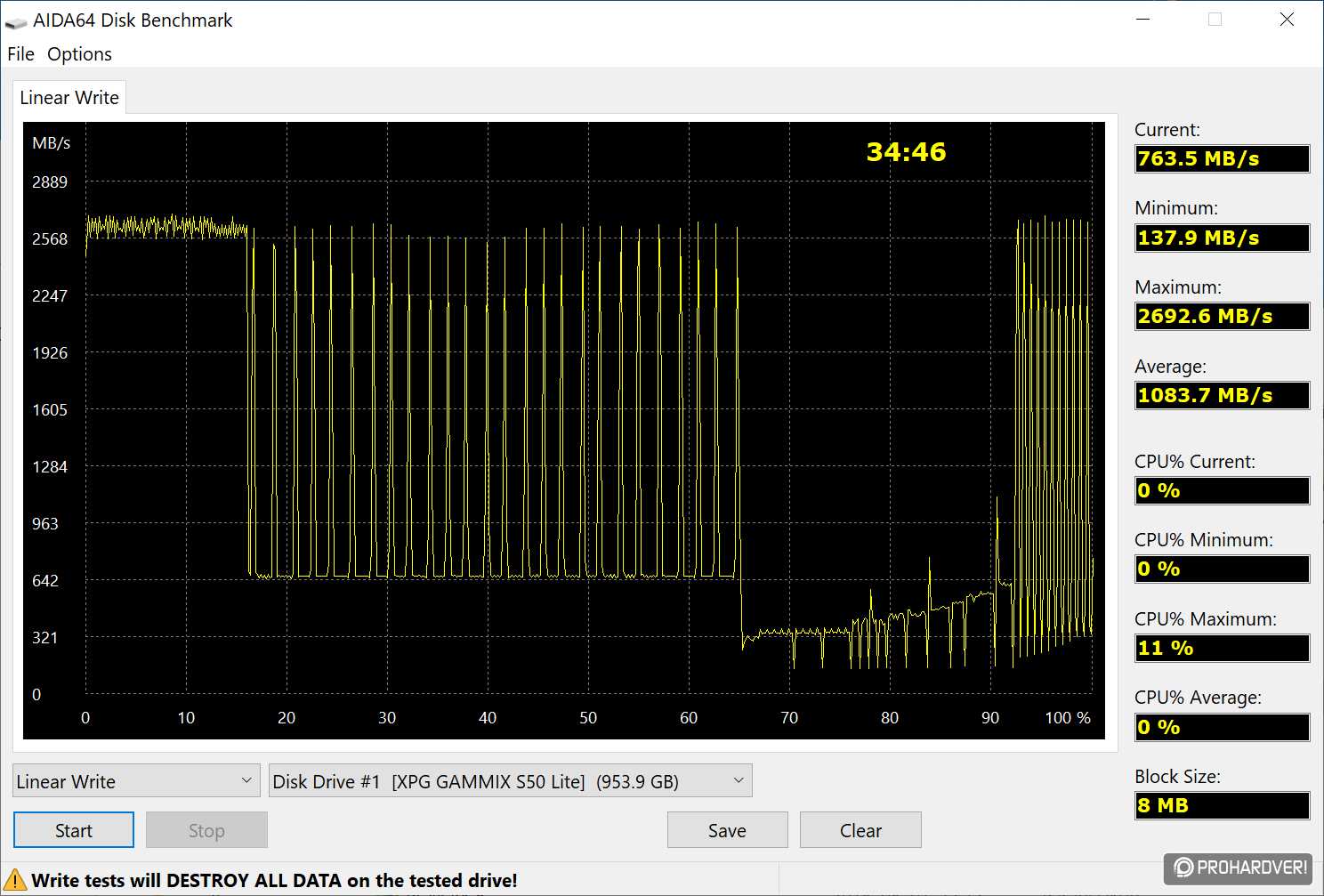Screen dimensions: 1324x896
Task: Open the Options menu
Action: coord(79,54)
